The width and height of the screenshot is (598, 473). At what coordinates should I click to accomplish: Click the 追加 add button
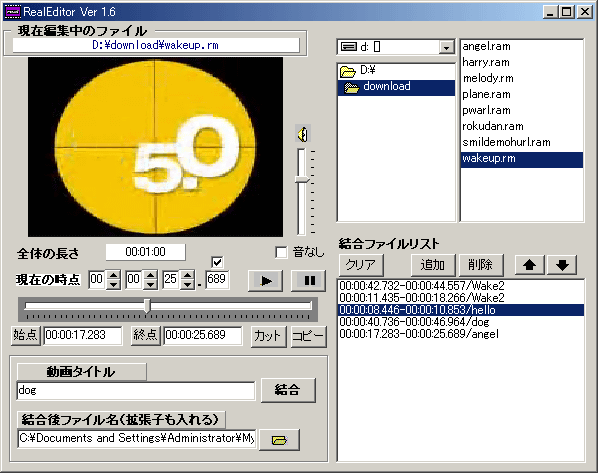[x=433, y=265]
